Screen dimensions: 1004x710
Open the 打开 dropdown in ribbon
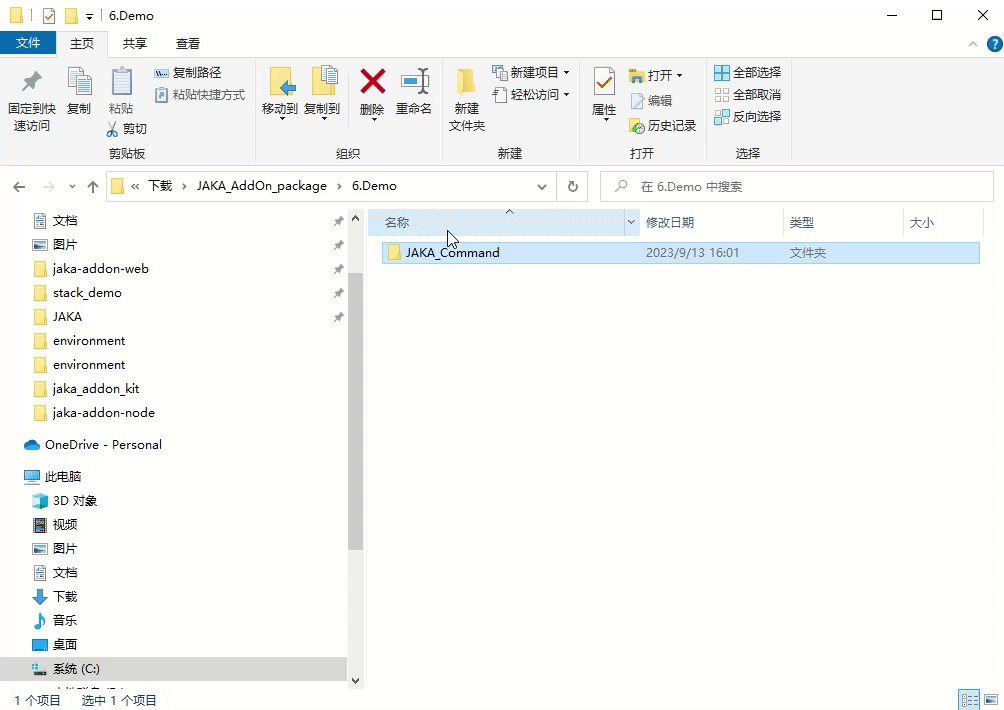click(656, 76)
